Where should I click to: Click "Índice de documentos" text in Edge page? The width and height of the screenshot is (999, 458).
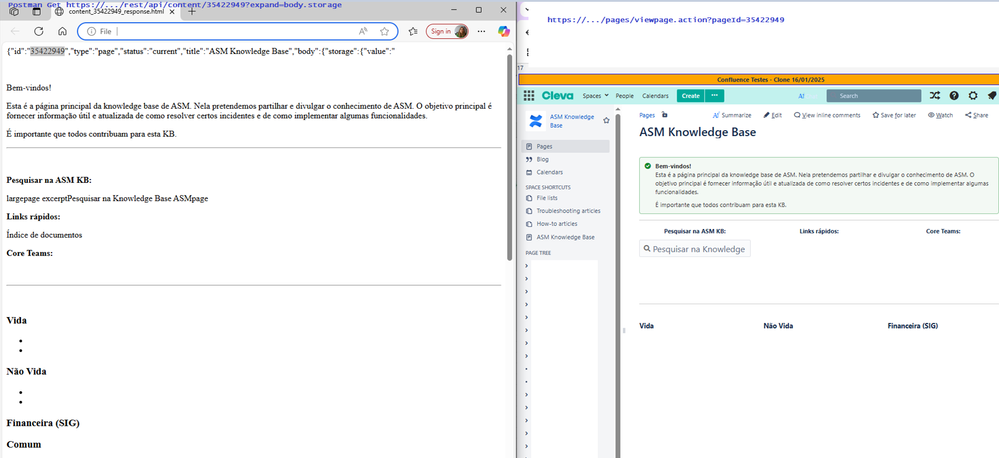point(44,235)
